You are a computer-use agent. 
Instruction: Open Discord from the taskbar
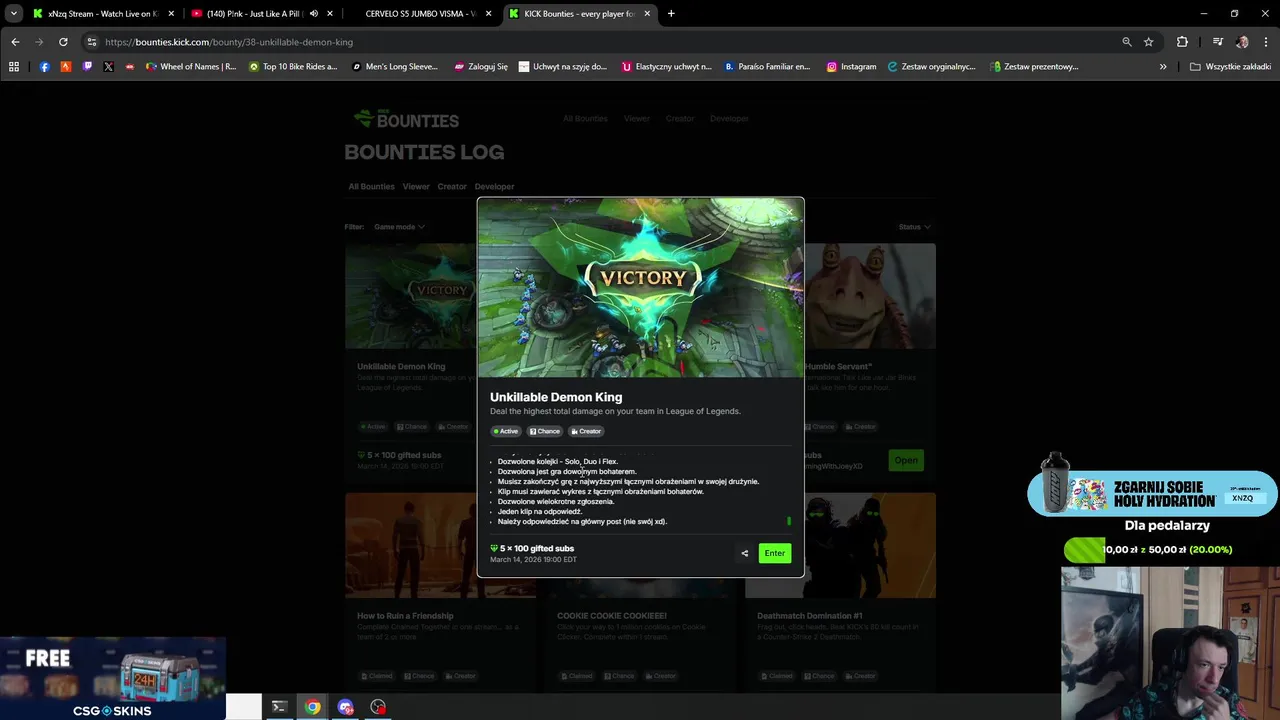pos(346,707)
